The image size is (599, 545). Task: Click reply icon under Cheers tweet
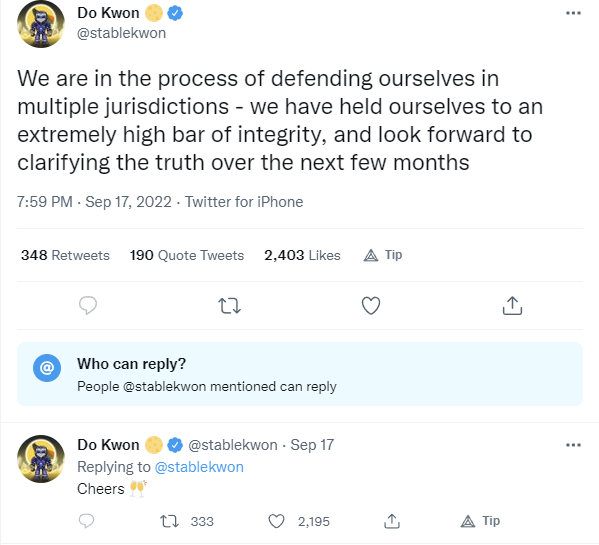86,521
